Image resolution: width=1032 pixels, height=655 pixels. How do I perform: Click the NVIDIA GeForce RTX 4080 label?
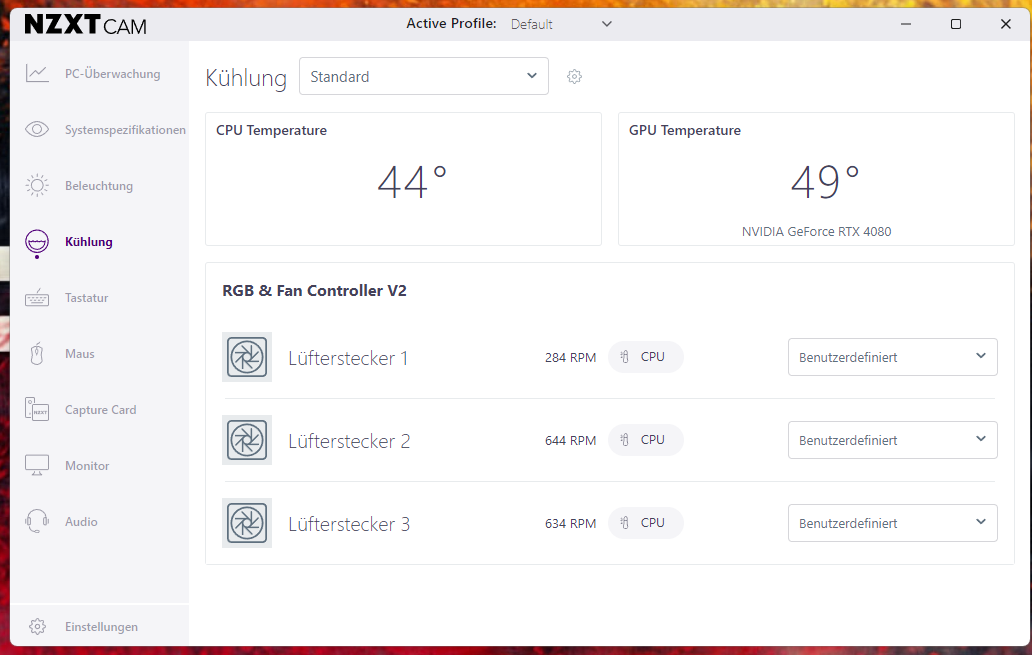tap(816, 232)
